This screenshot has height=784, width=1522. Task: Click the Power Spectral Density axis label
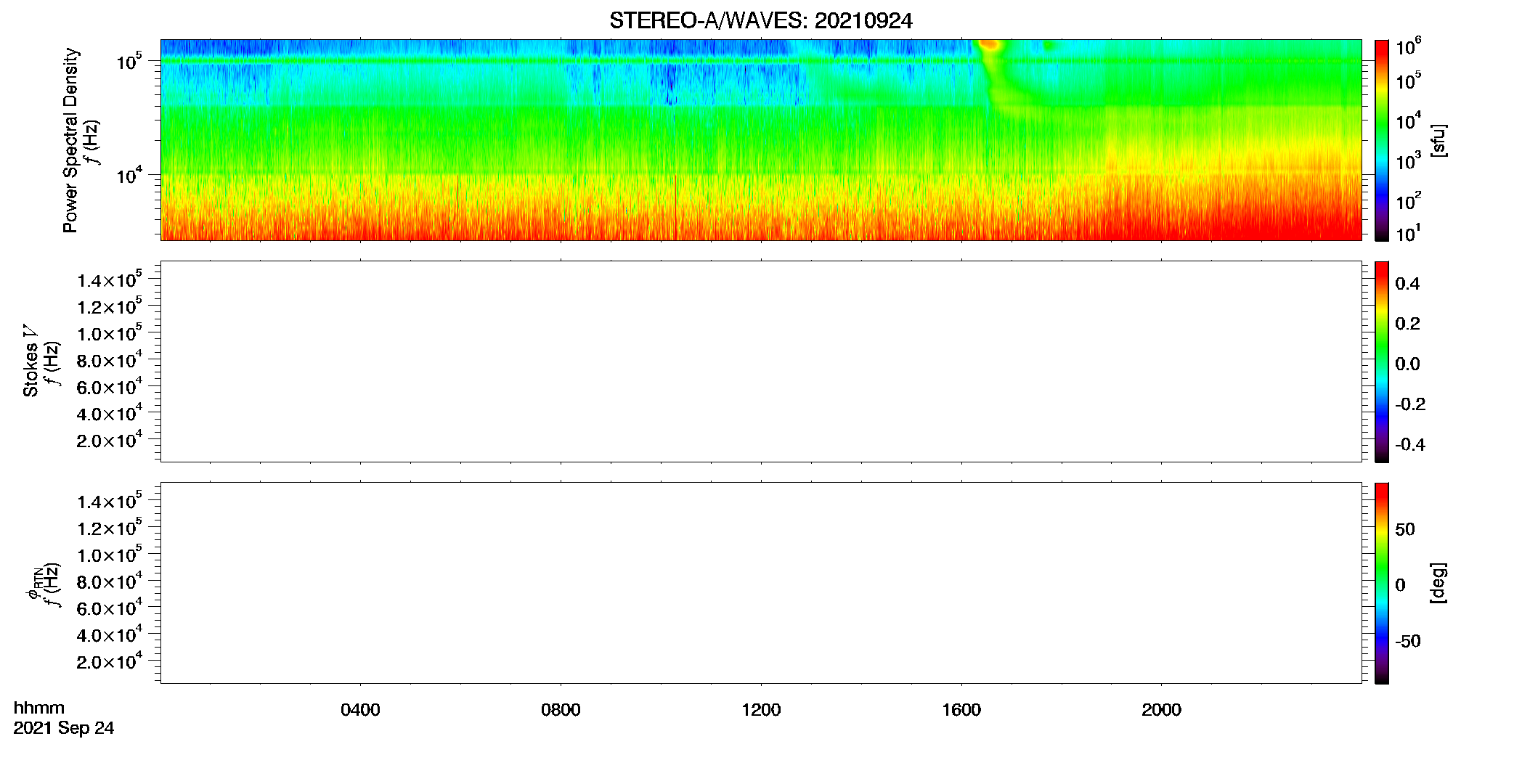70,140
